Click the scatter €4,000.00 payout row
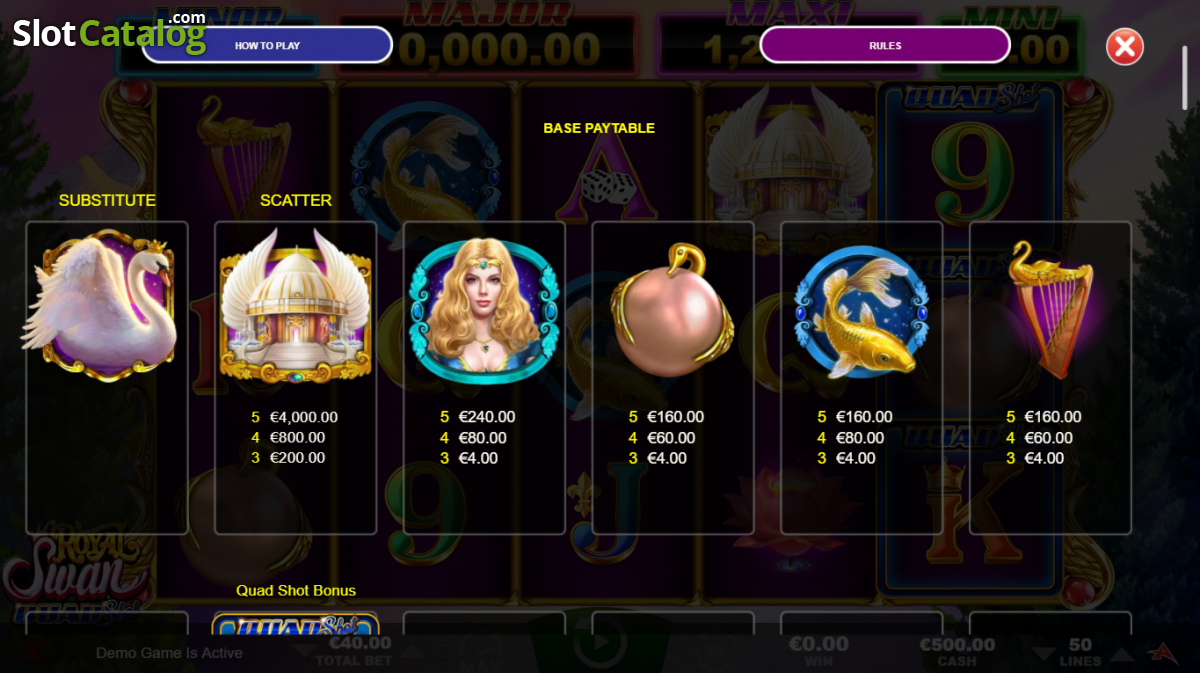 (294, 417)
